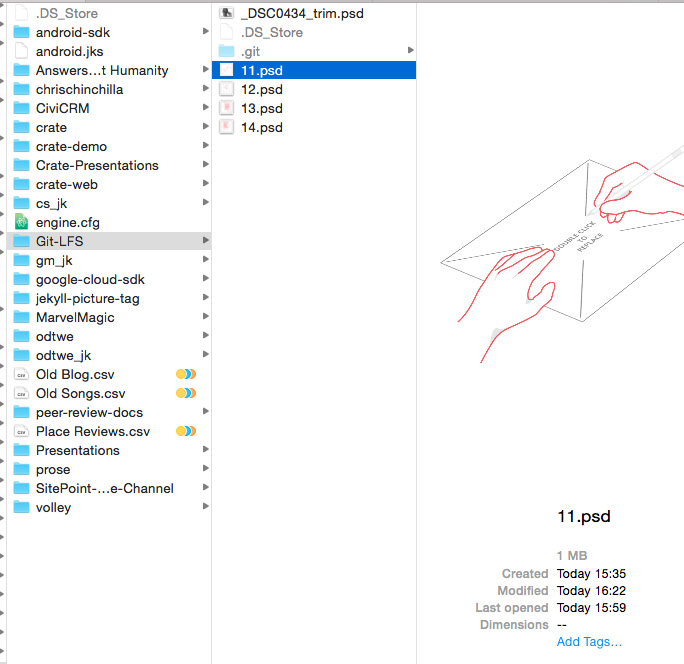Expand the prose folder arrow
684x664 pixels.
(x=205, y=468)
